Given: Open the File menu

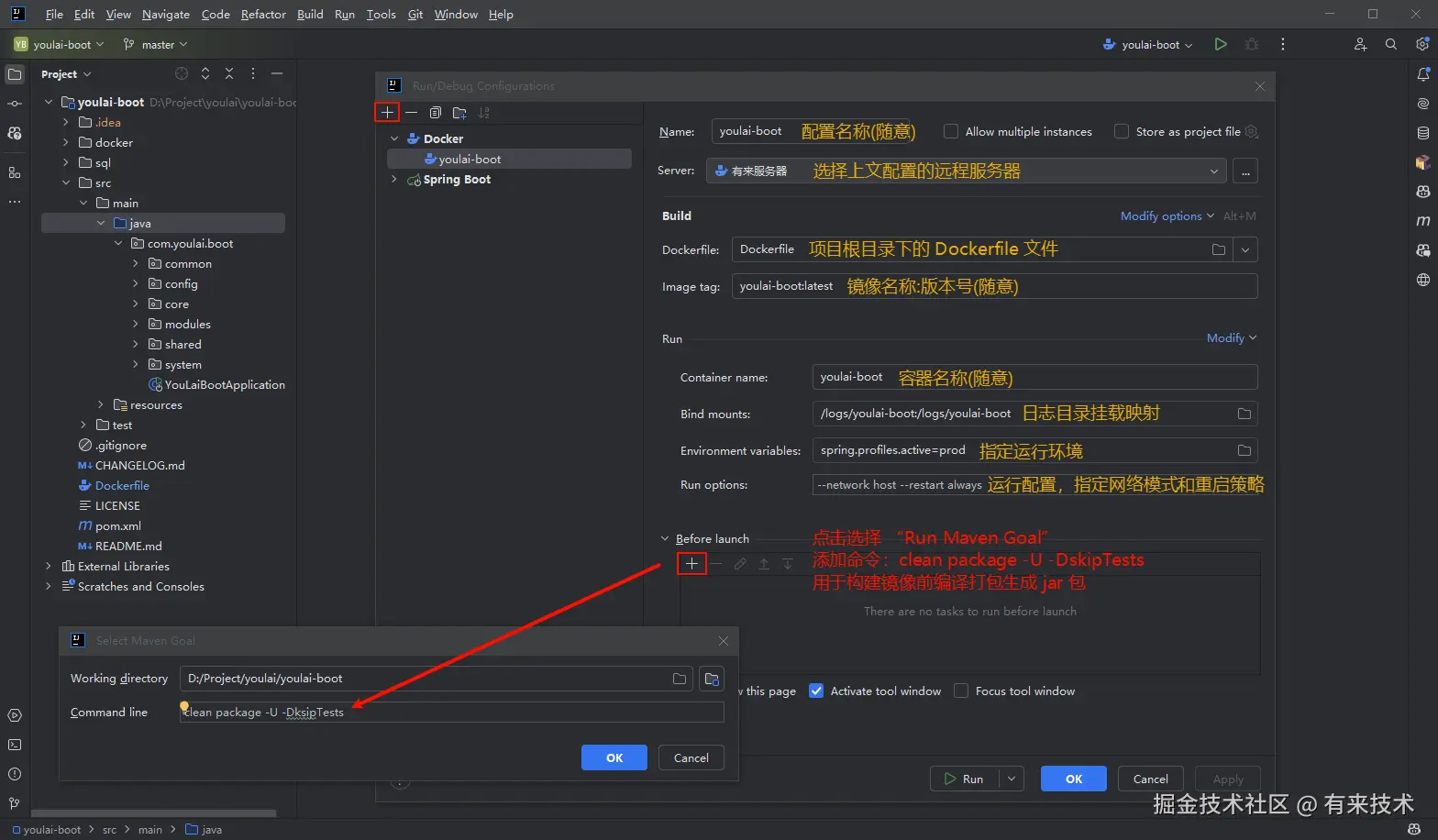Looking at the screenshot, I should [54, 15].
